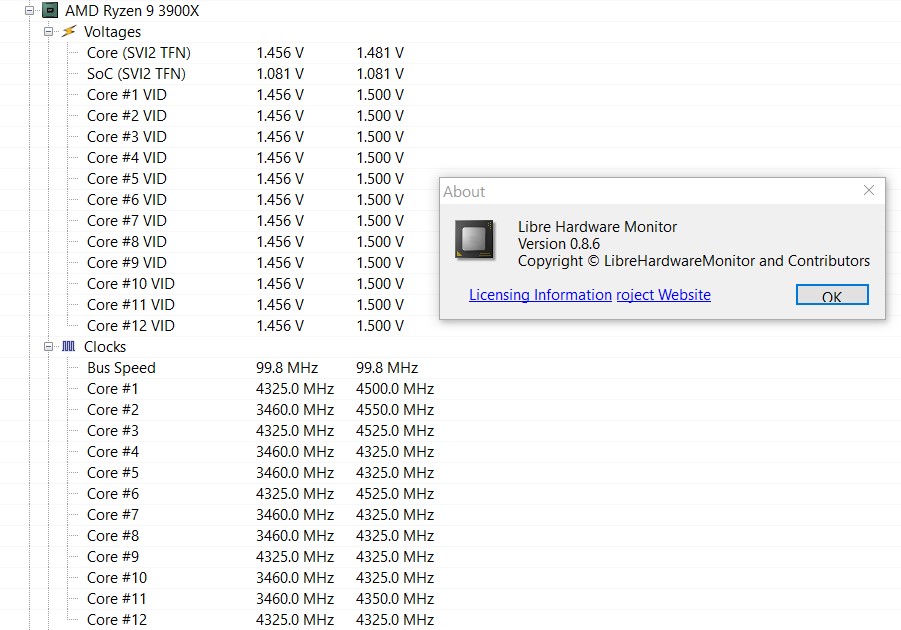This screenshot has height=630, width=901.
Task: Click the AMD Ryzen 9 3900X CPU chip icon
Action: point(51,10)
